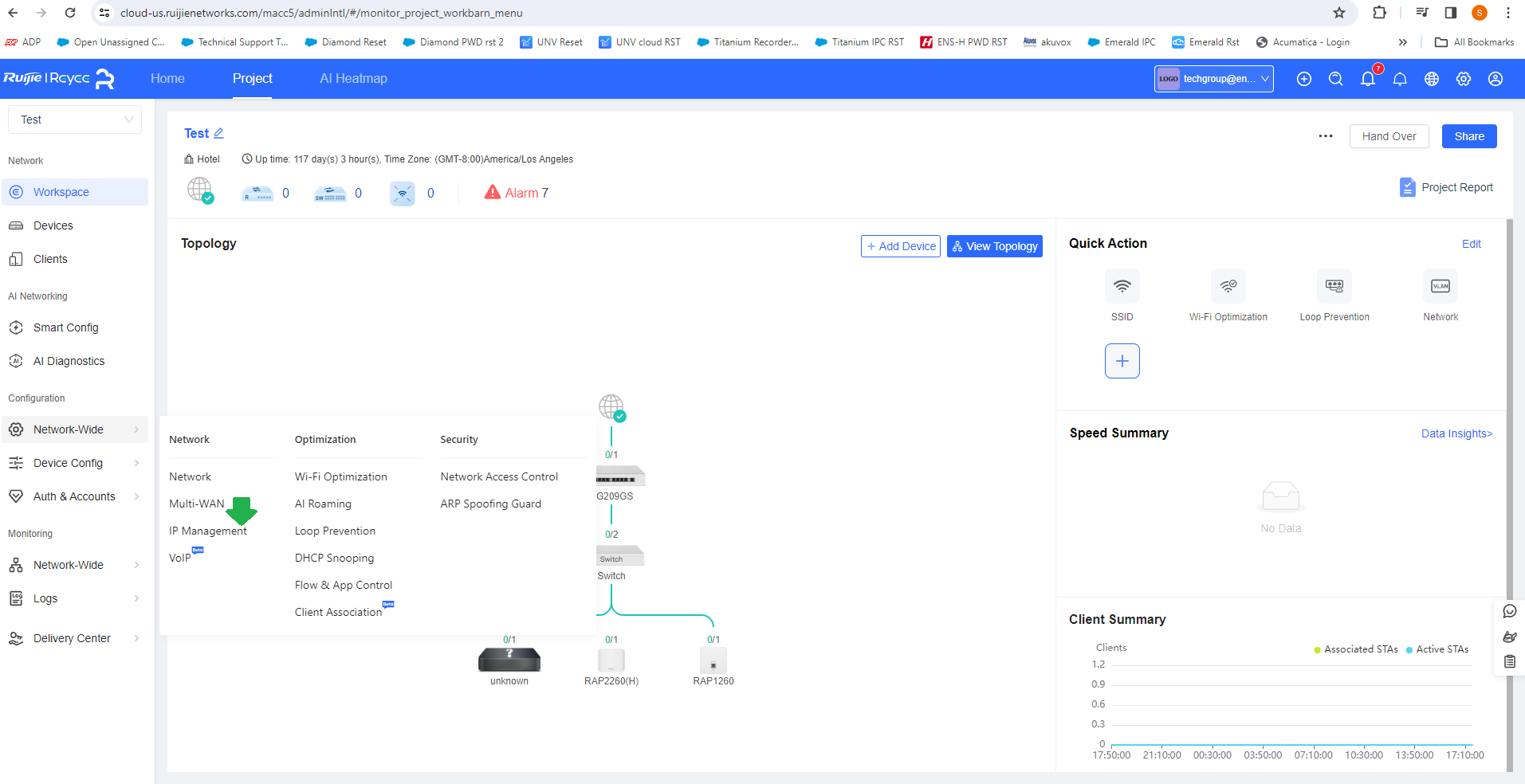
Task: Open global search
Action: [1336, 79]
